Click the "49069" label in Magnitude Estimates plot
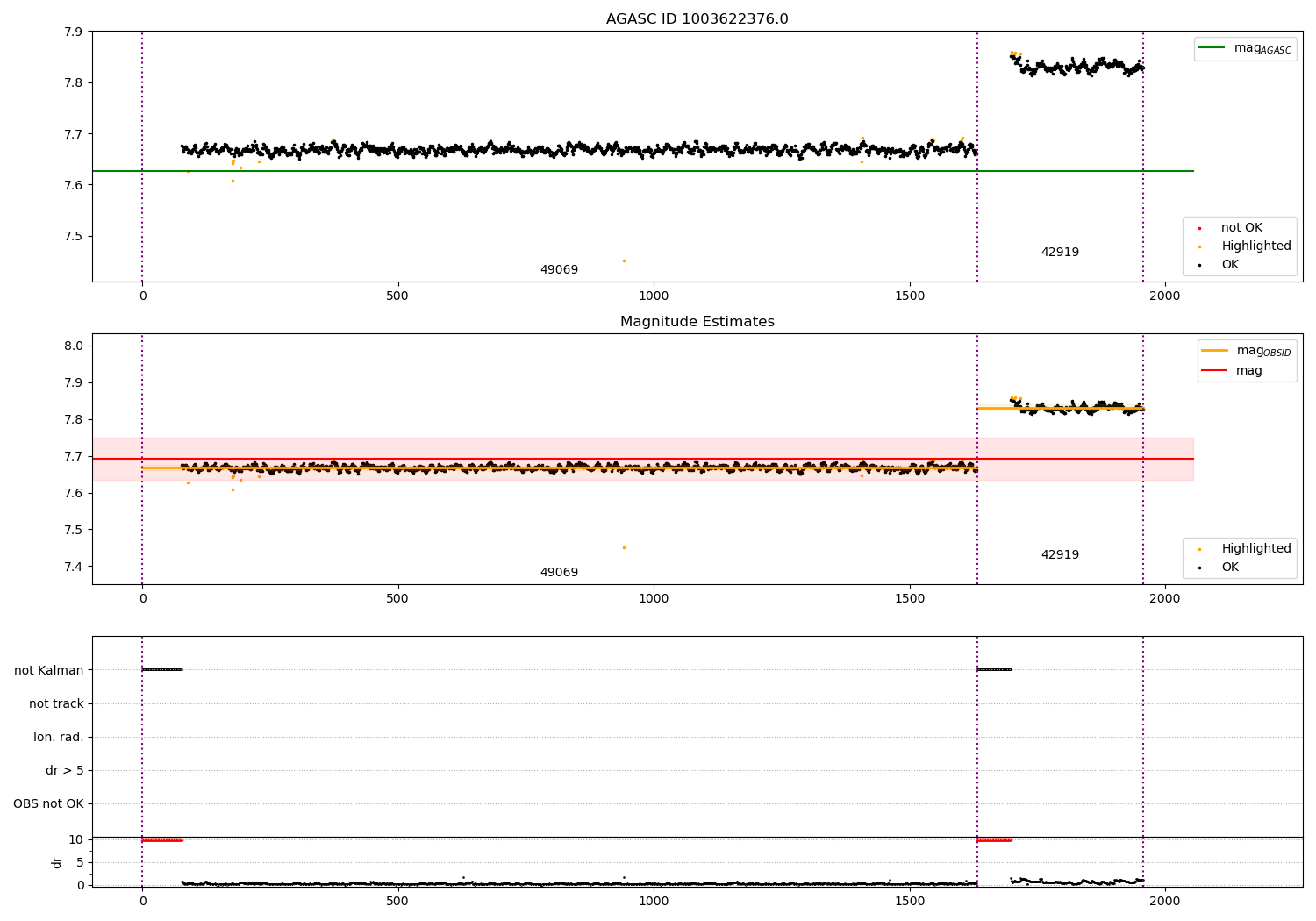Viewport: 1316px width, 921px height. [x=559, y=573]
